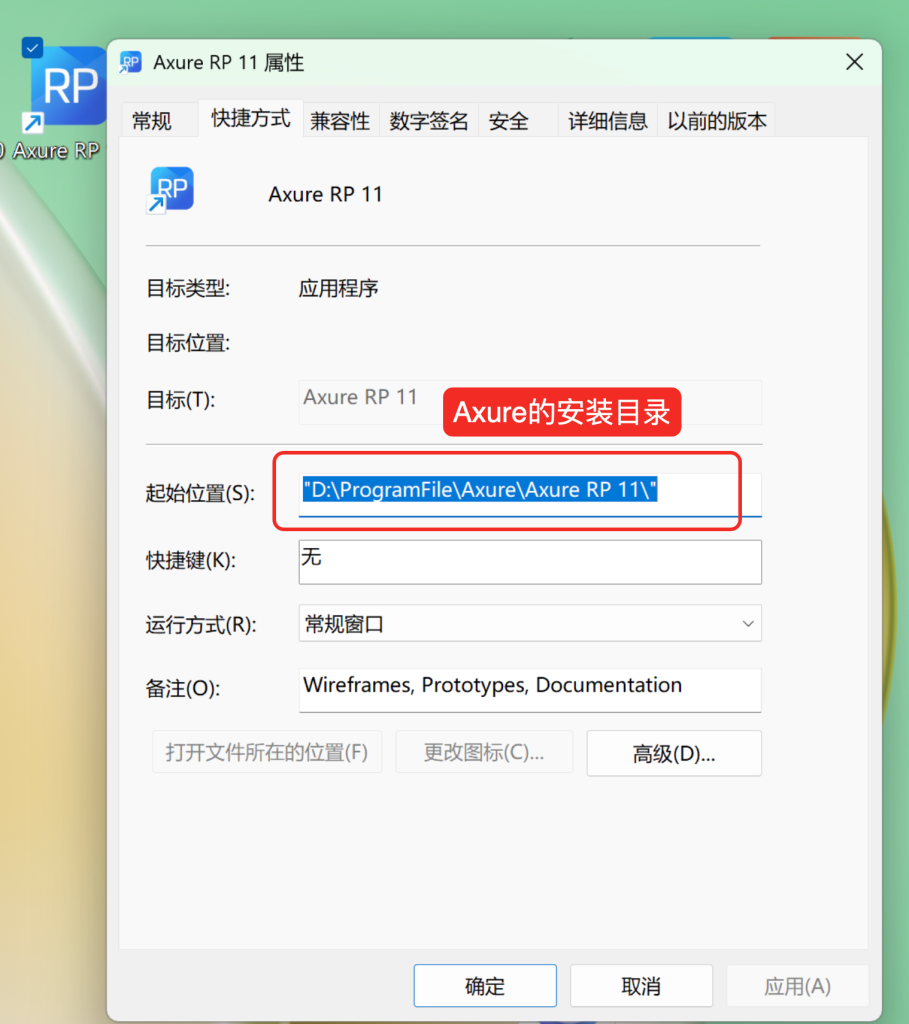This screenshot has height=1024, width=909.
Task: Click the 备注 comment text field
Action: point(530,689)
